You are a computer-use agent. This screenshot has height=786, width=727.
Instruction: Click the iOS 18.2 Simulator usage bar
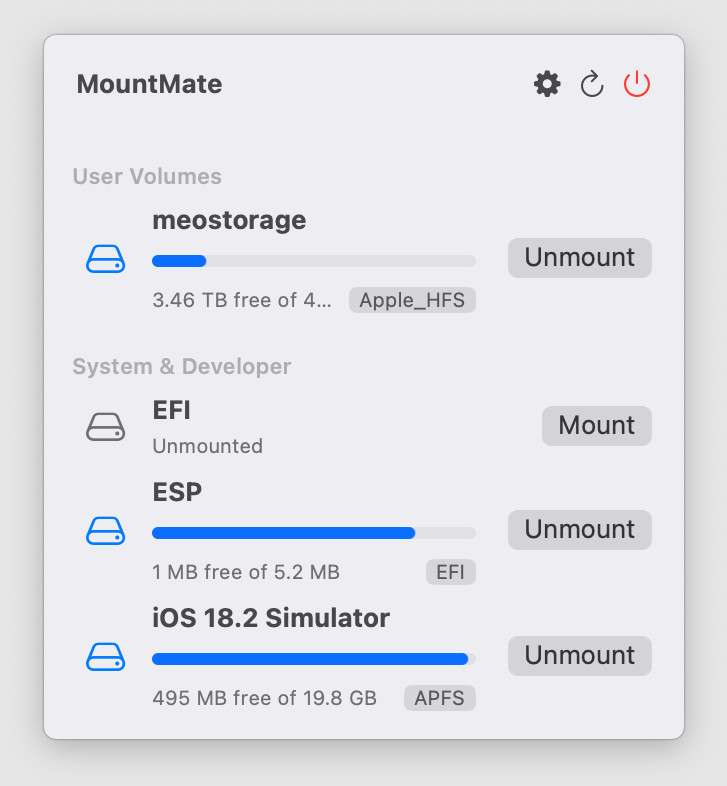tap(314, 659)
